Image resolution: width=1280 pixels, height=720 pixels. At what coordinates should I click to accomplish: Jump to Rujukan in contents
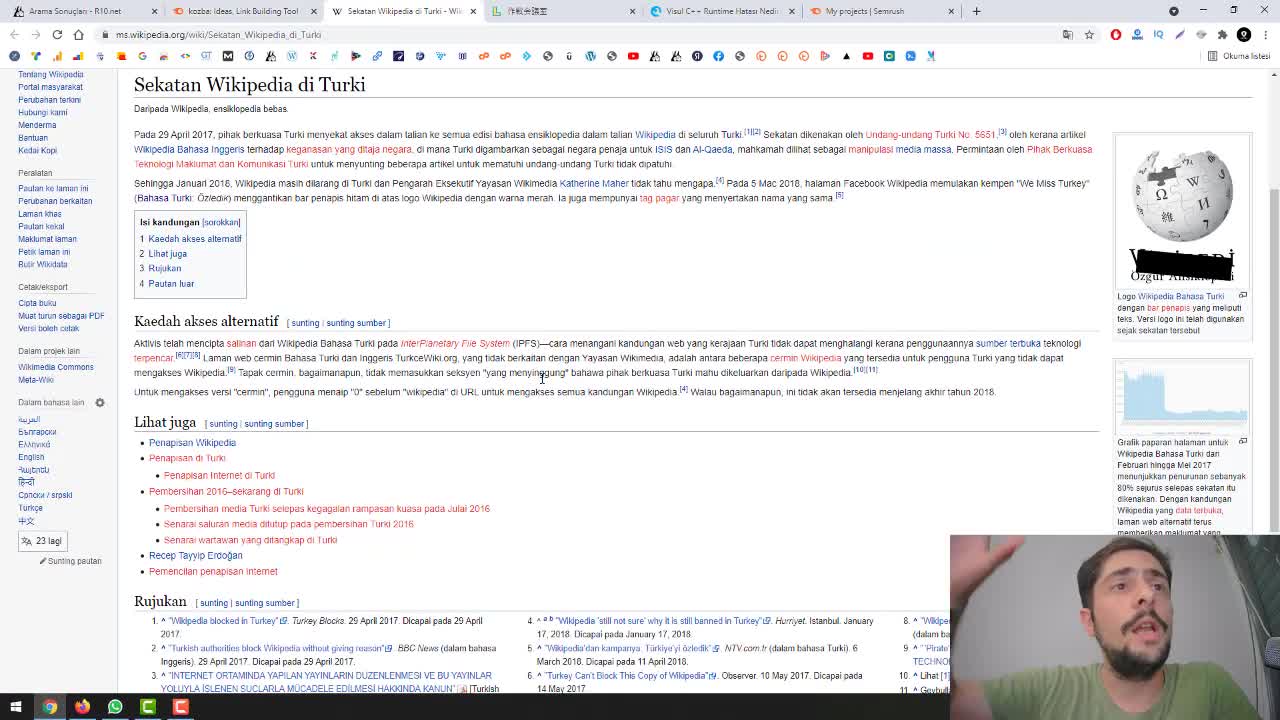click(165, 268)
